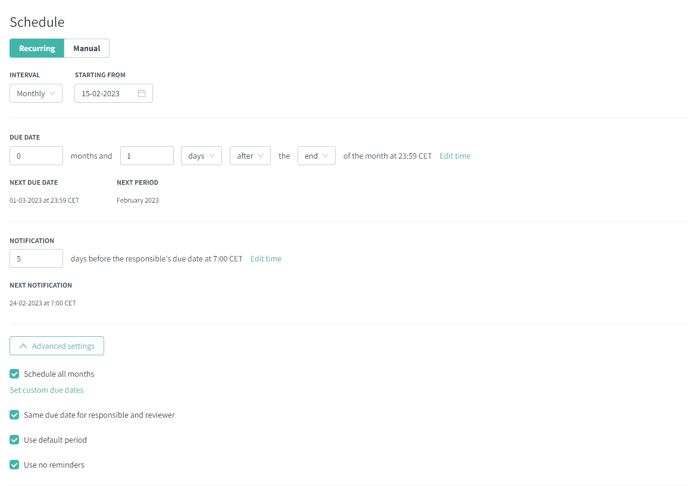Image resolution: width=688 pixels, height=486 pixels.
Task: Select the next notification value 24-02-2023
Action: pos(43,303)
